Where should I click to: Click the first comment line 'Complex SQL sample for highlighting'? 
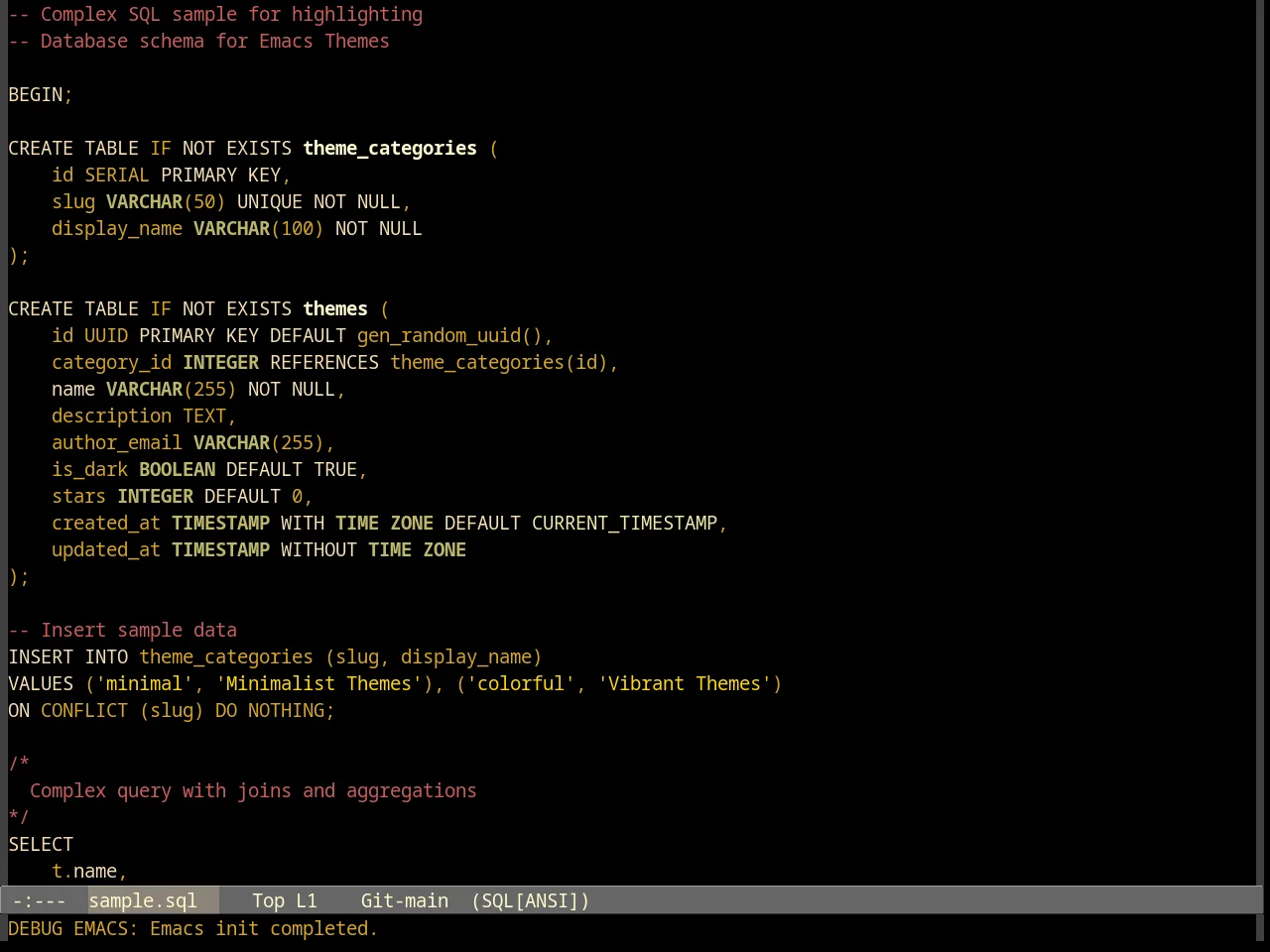pos(231,14)
